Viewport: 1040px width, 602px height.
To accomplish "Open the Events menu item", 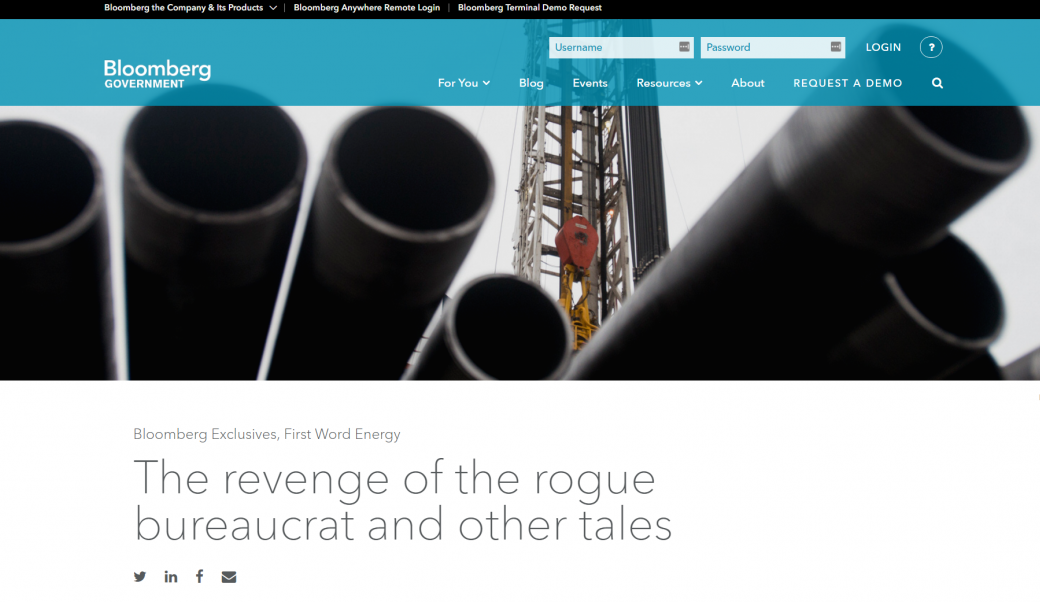I will coord(590,83).
